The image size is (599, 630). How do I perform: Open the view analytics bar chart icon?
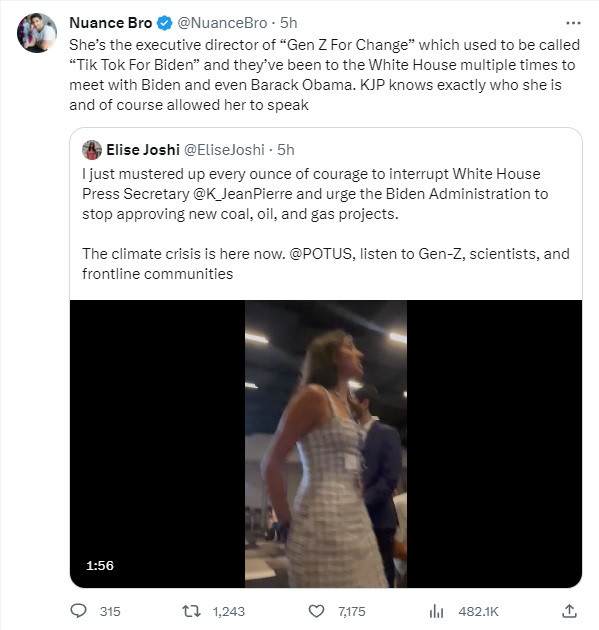pyautogui.click(x=436, y=611)
